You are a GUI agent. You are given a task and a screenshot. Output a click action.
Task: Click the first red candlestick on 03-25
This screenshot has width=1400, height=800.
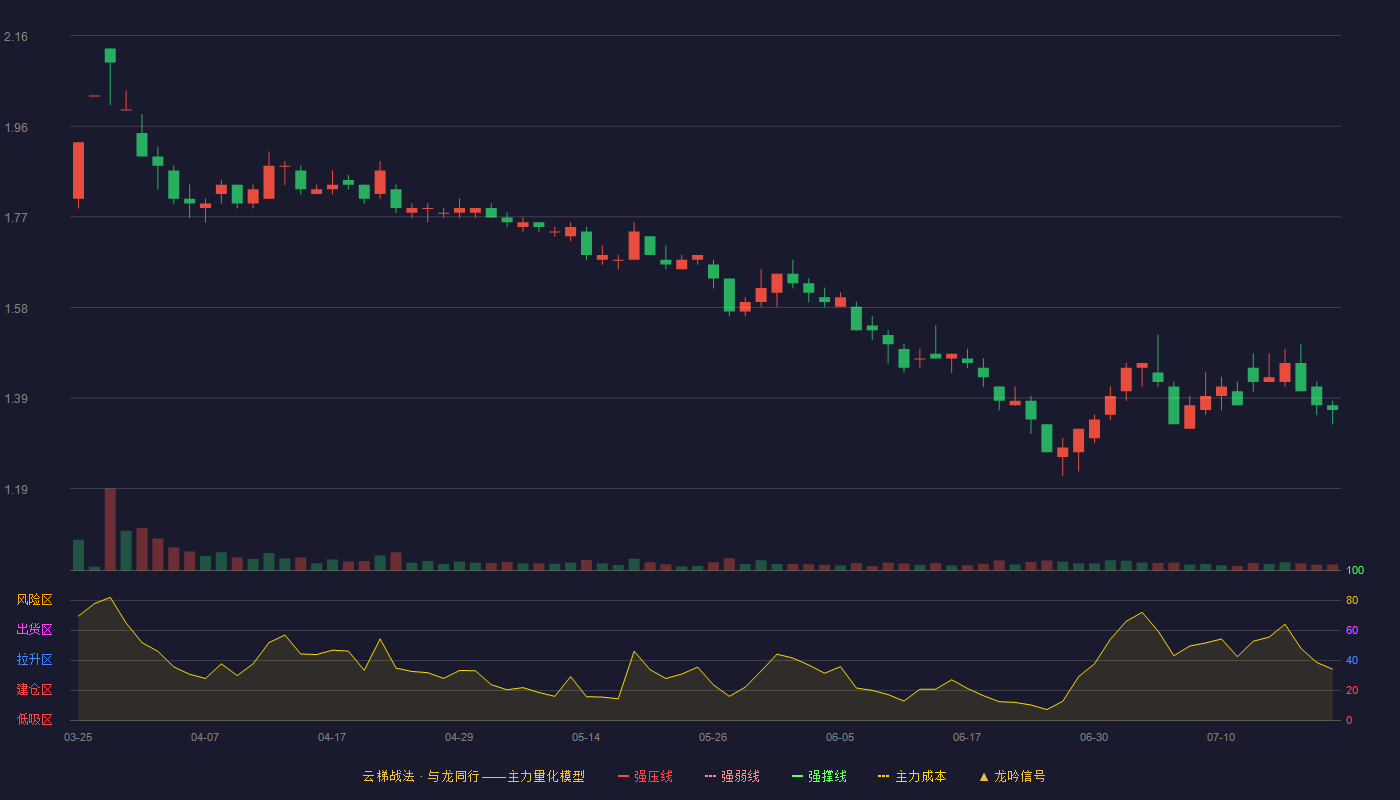coord(78,170)
